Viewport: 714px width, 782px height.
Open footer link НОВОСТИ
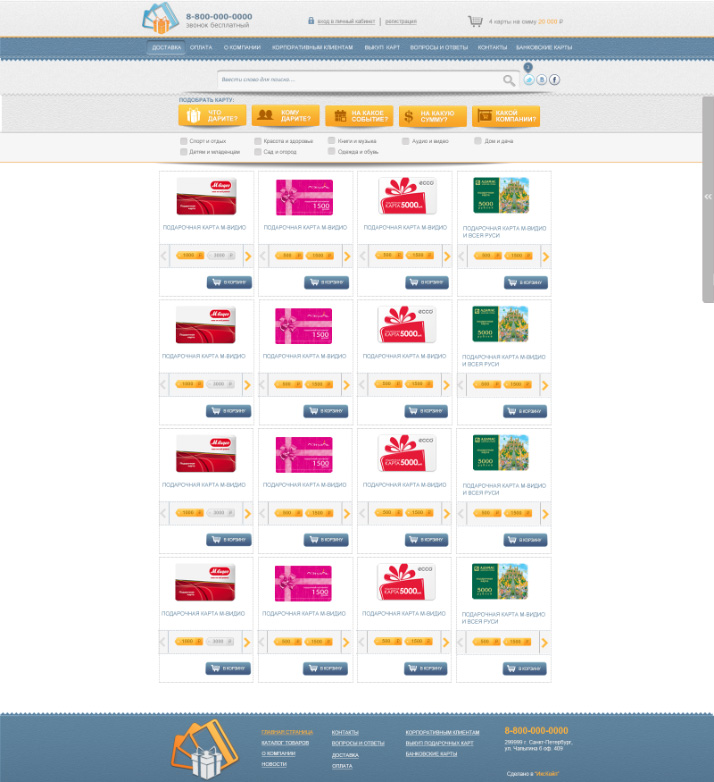click(274, 764)
